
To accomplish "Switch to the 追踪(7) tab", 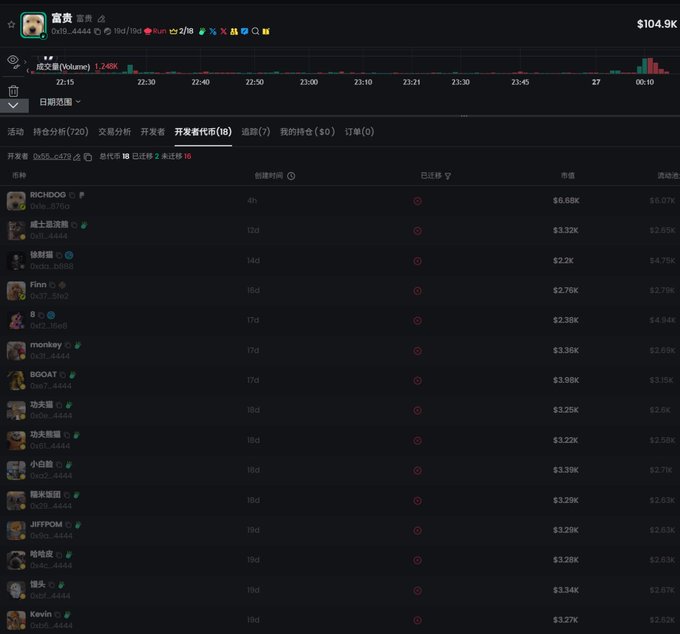I will point(256,132).
